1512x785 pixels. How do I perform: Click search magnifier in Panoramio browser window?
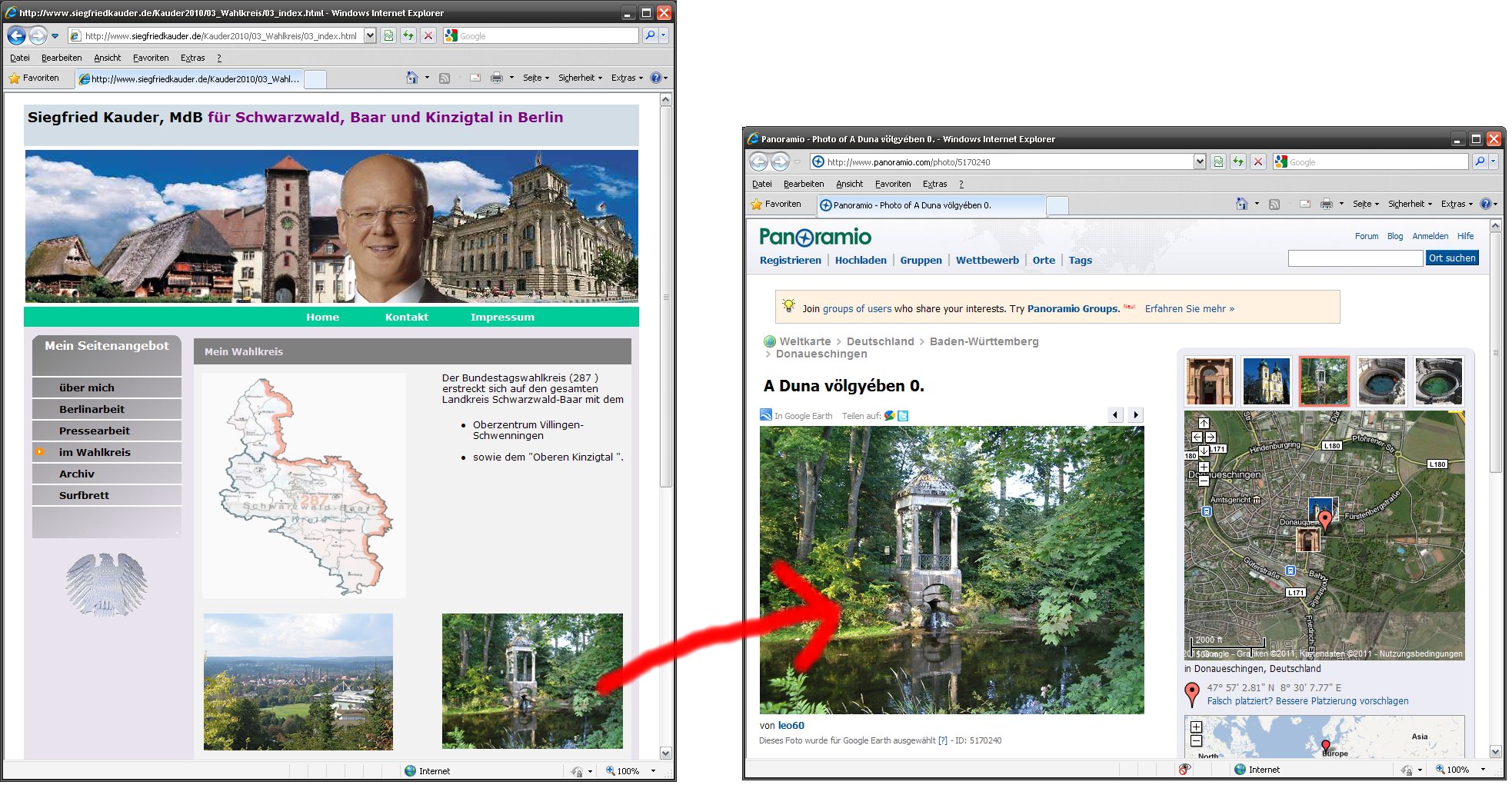tap(1479, 161)
